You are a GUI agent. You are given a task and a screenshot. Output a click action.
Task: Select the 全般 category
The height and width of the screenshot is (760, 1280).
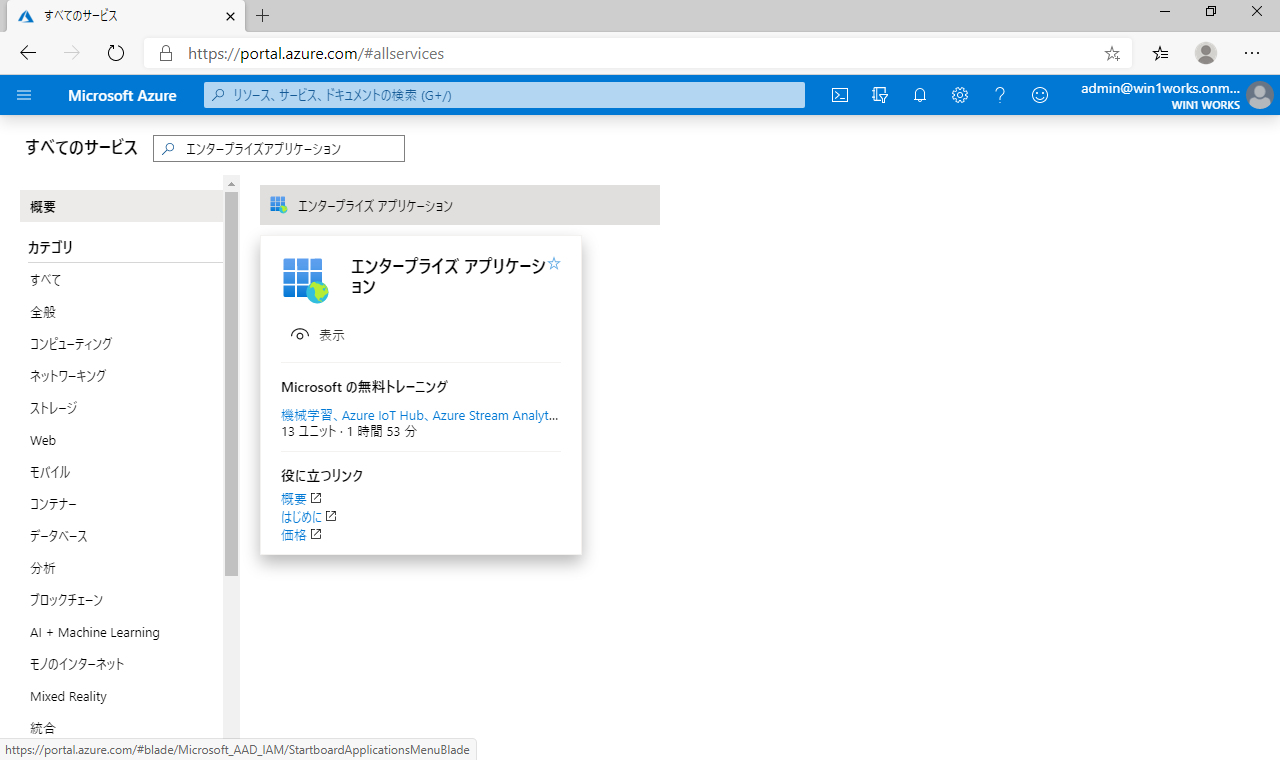tap(43, 311)
